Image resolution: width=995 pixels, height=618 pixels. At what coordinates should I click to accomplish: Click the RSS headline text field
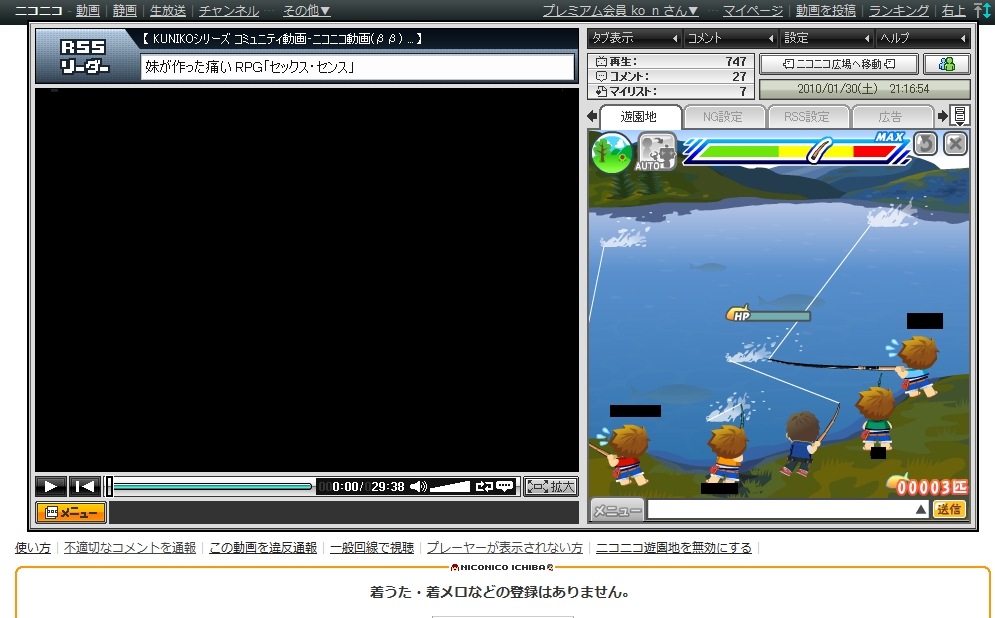pyautogui.click(x=357, y=67)
